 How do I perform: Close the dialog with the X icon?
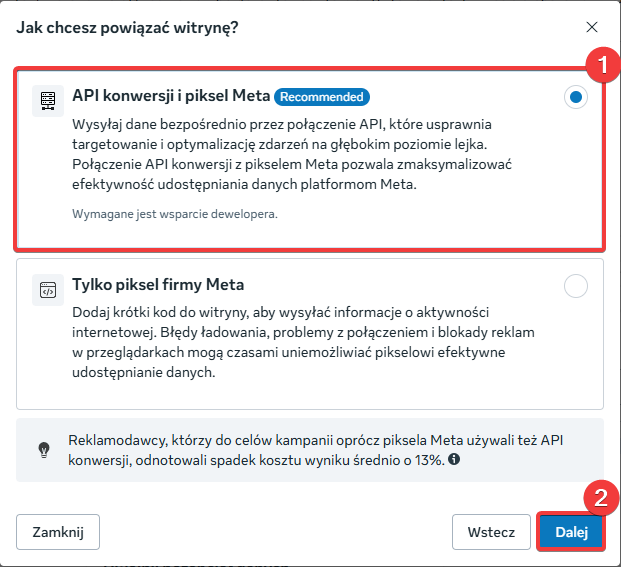point(592,27)
